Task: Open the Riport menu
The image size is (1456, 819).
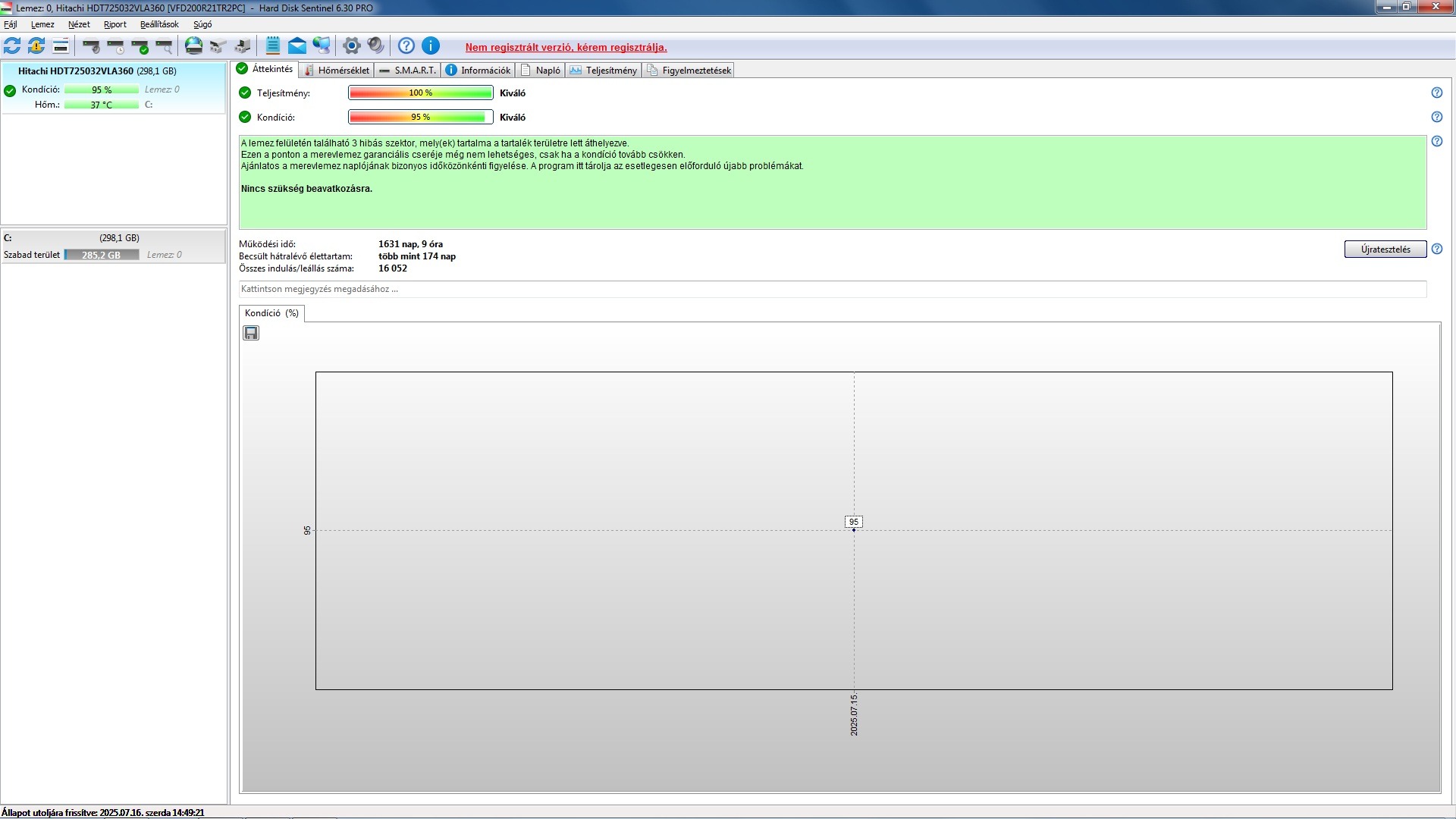Action: (115, 24)
